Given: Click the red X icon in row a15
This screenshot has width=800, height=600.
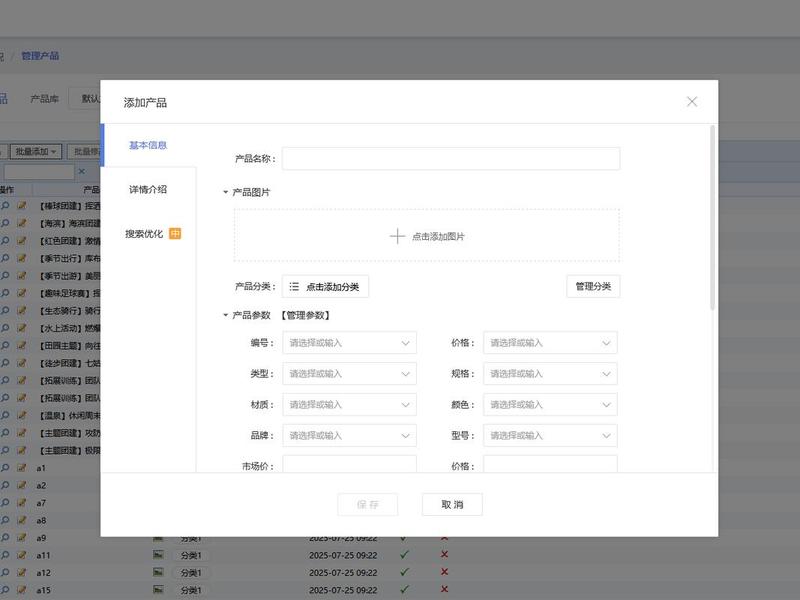Looking at the screenshot, I should coord(444,589).
